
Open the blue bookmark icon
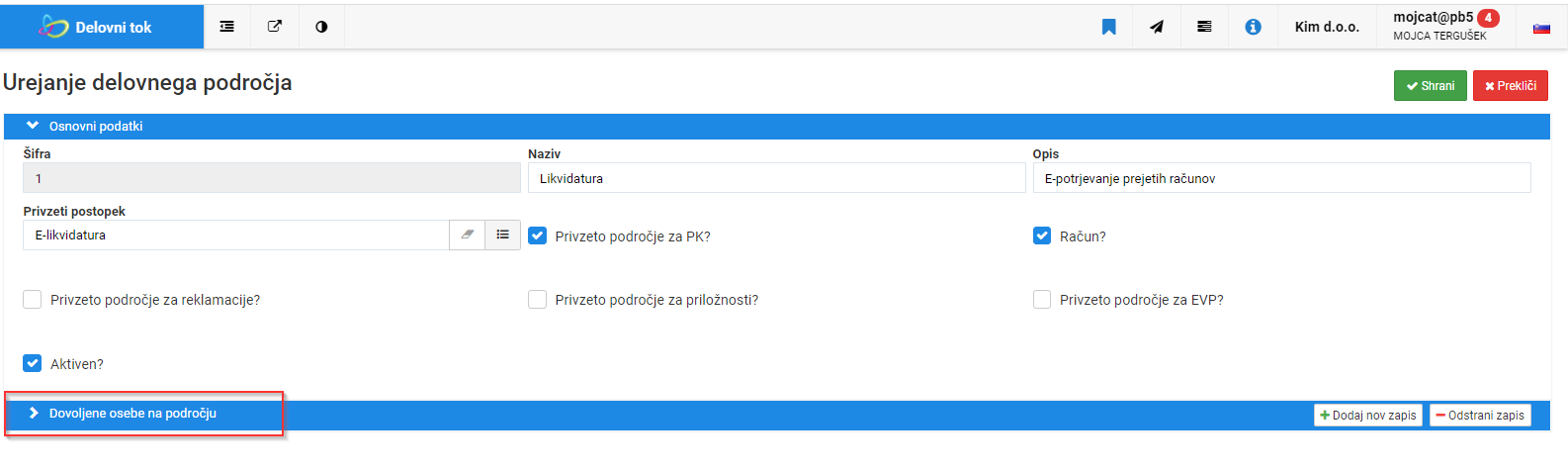pos(1109,27)
